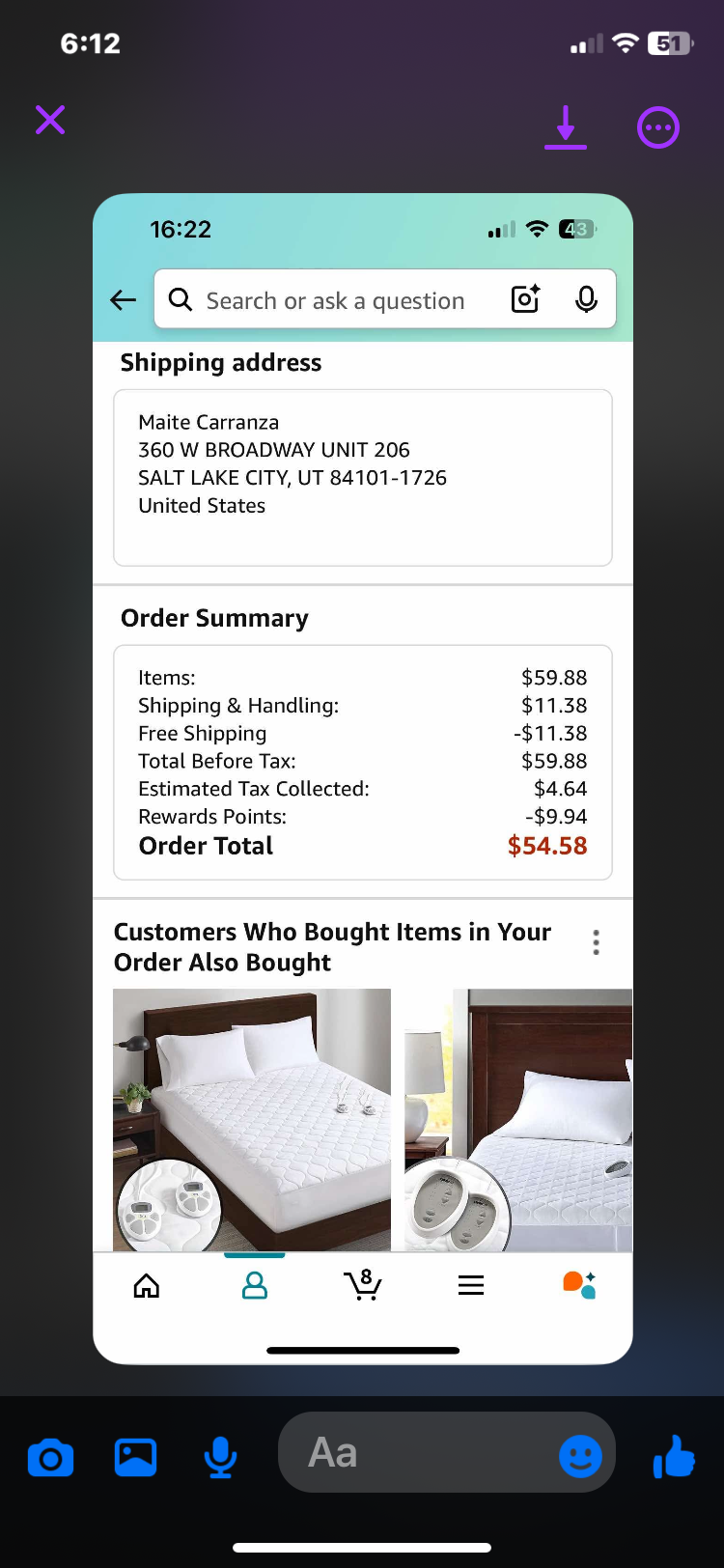The height and width of the screenshot is (1568, 724).
Task: Open Messenger camera icon
Action: pyautogui.click(x=51, y=1457)
